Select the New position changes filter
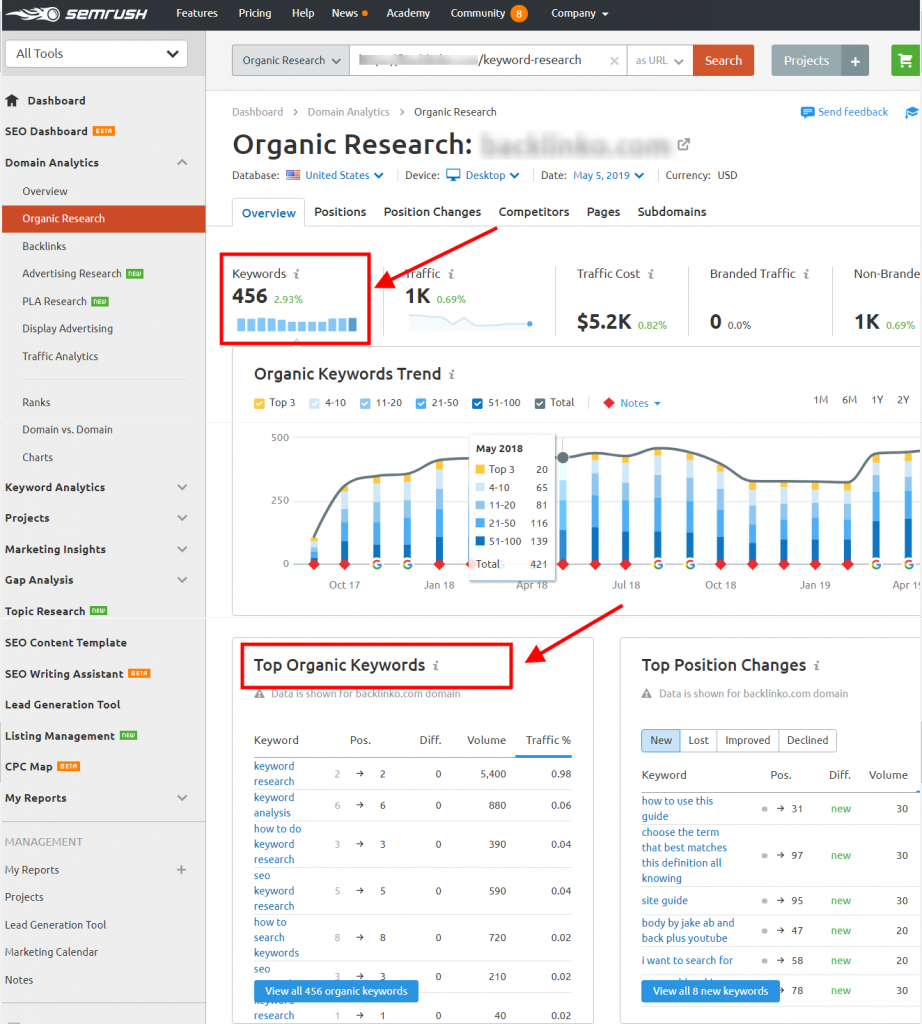Viewport: 922px width, 1024px height. [x=661, y=741]
